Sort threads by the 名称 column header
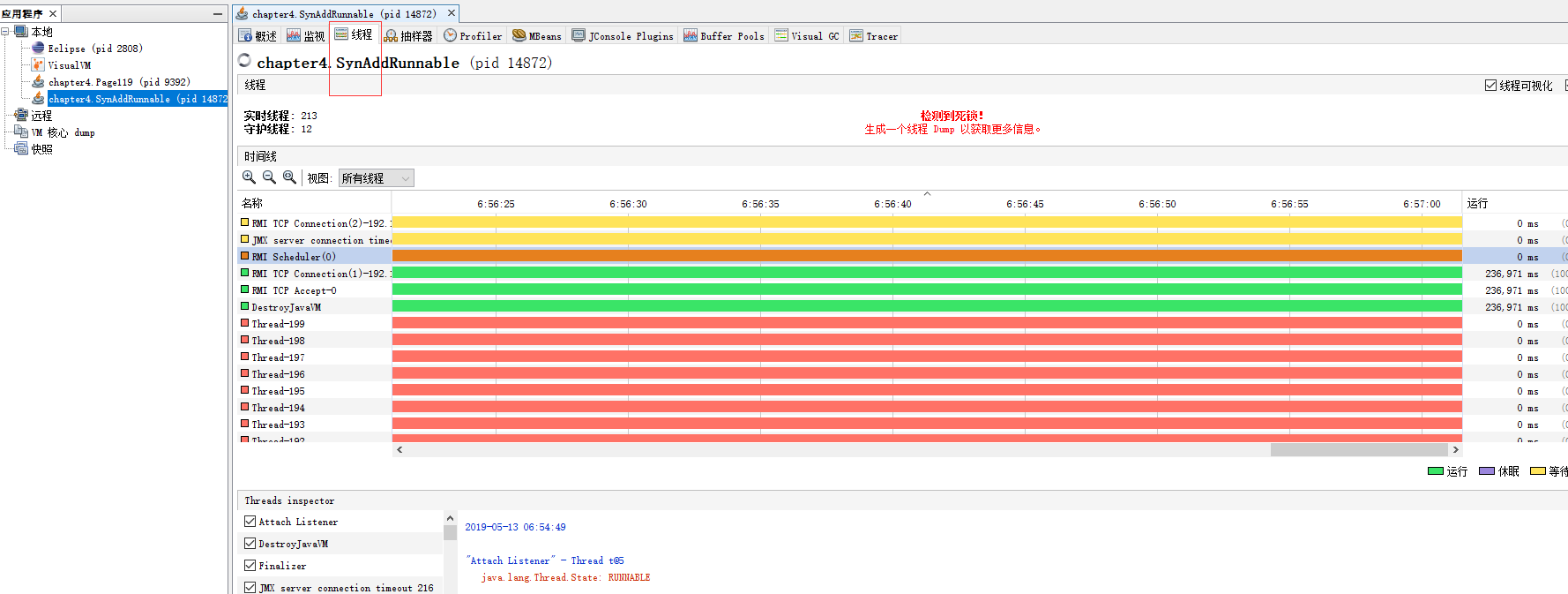This screenshot has width=1568, height=594. click(315, 203)
